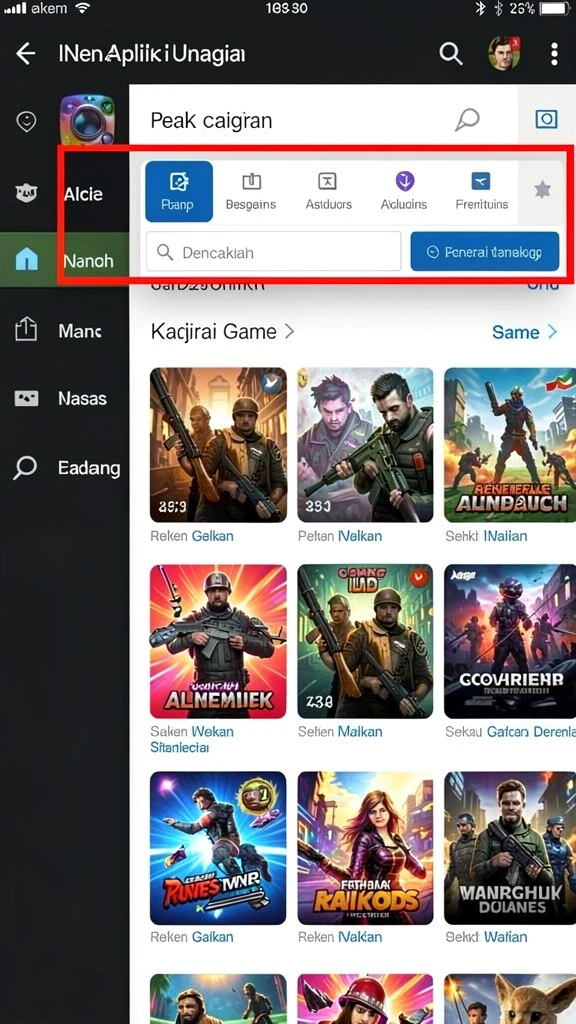Select the Besgains tab
This screenshot has width=576, height=1024.
coord(251,191)
